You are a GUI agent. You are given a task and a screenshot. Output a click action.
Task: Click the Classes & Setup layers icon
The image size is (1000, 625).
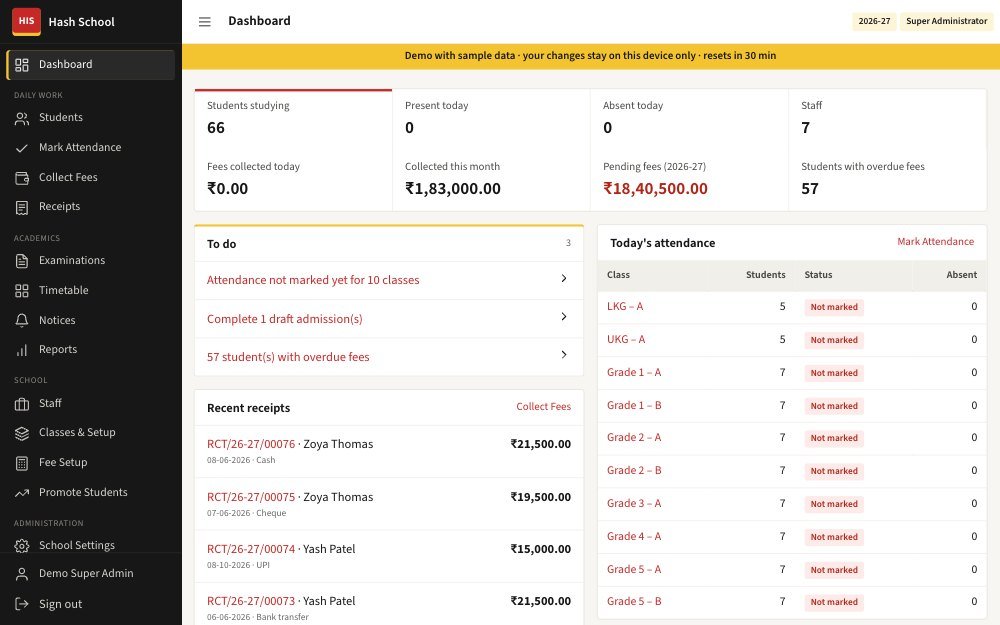point(22,433)
